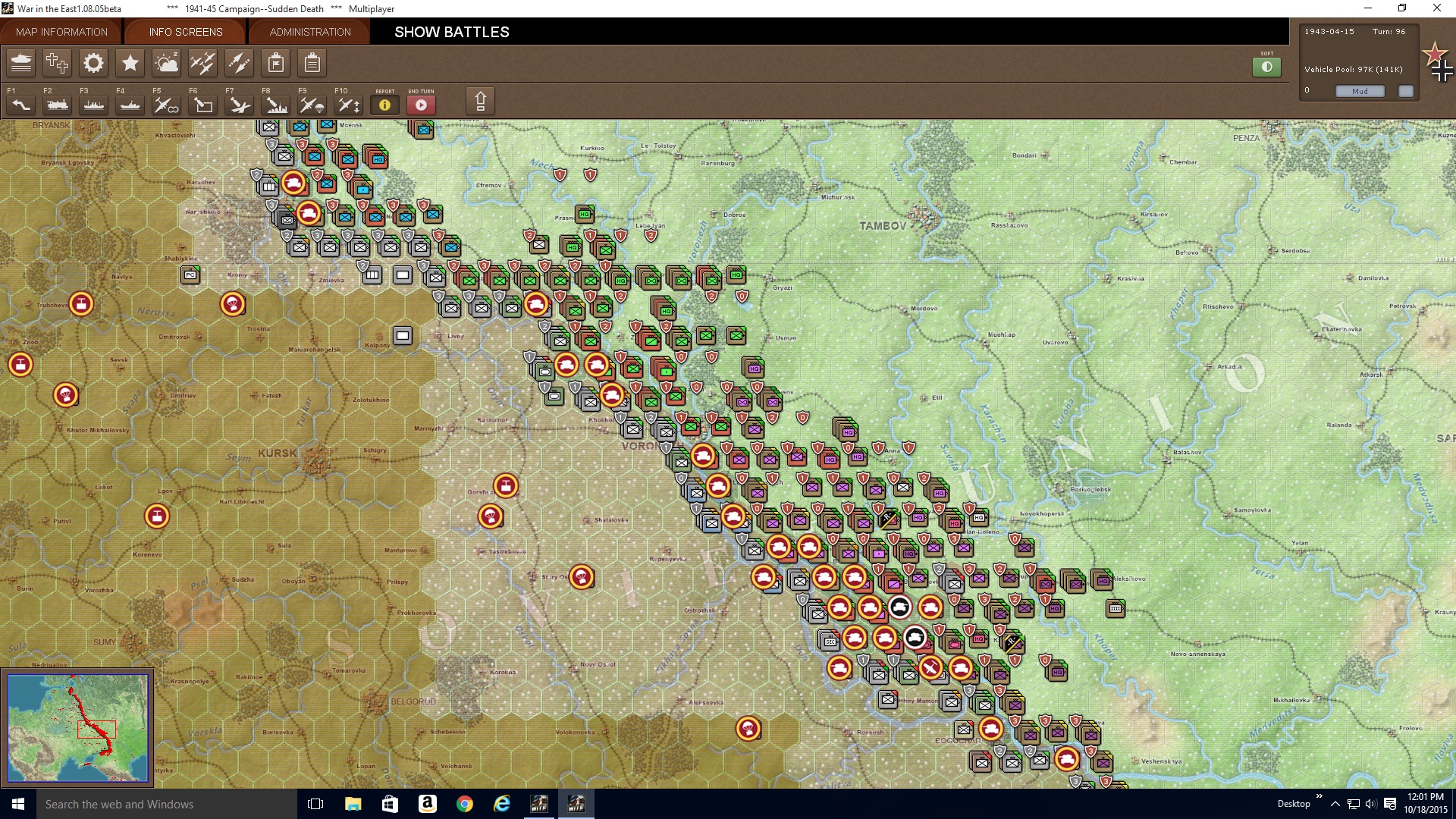
Task: Open the clipboard list report icon
Action: pyautogui.click(x=312, y=63)
